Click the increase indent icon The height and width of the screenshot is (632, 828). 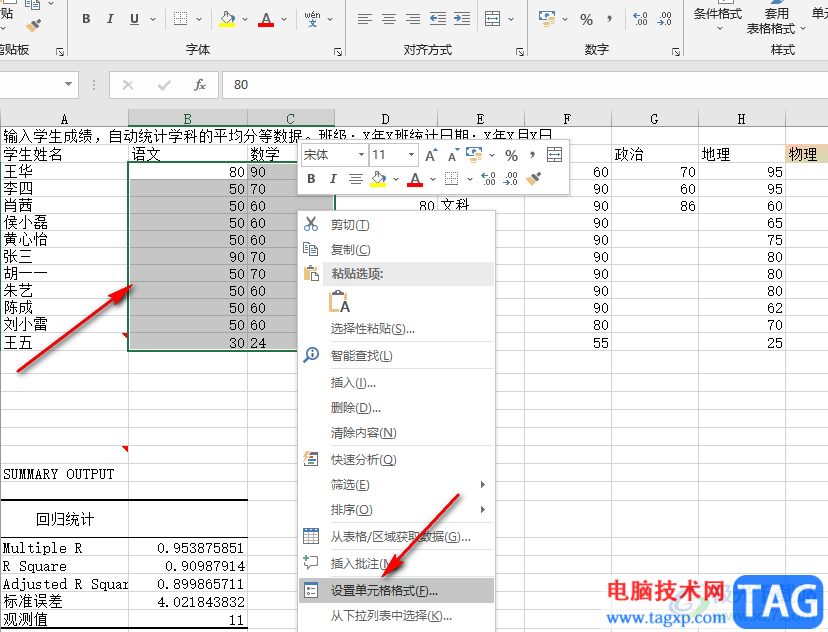(462, 19)
